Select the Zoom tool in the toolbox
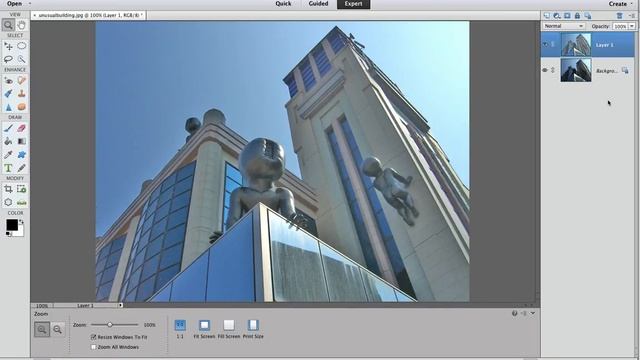 coord(8,25)
